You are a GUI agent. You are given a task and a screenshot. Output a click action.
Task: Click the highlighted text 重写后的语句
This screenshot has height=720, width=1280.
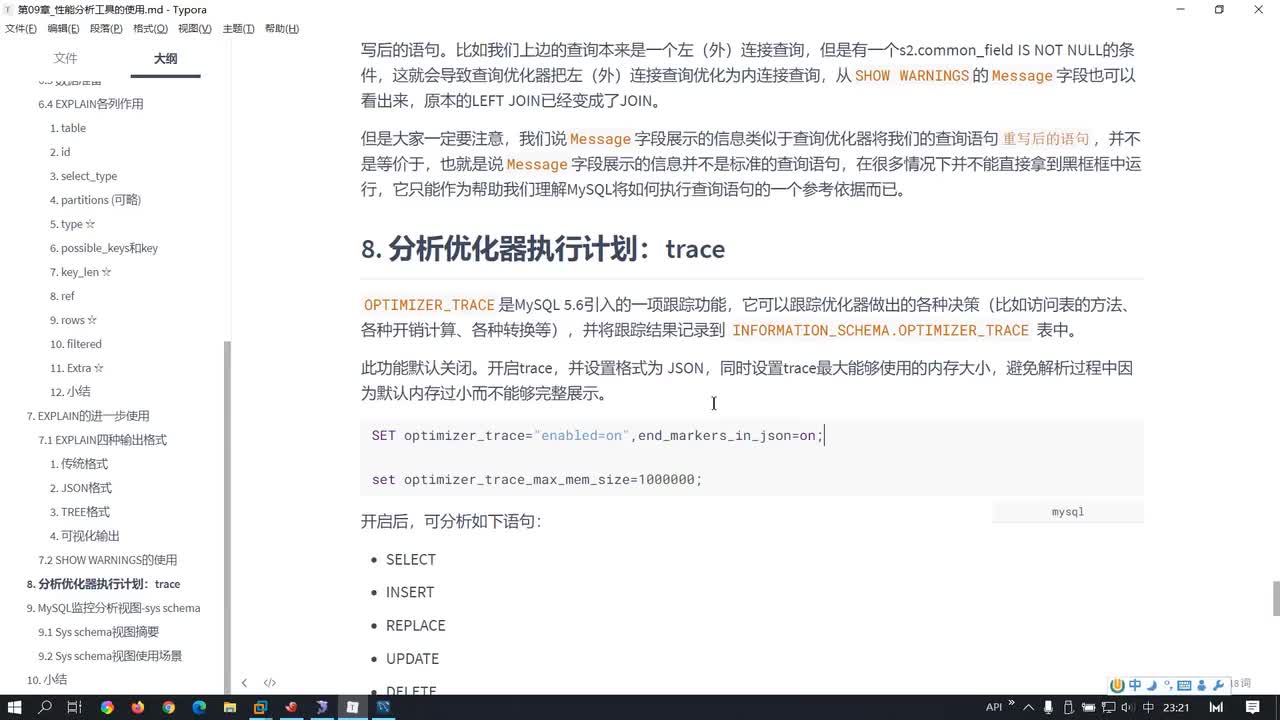tap(1046, 139)
